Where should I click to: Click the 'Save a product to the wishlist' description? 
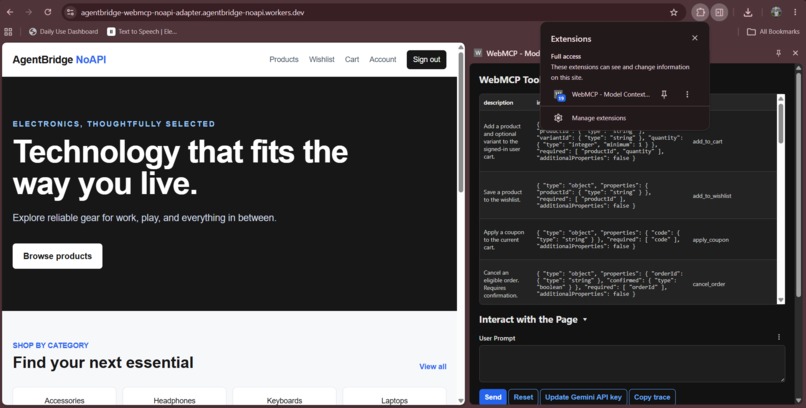click(x=503, y=196)
